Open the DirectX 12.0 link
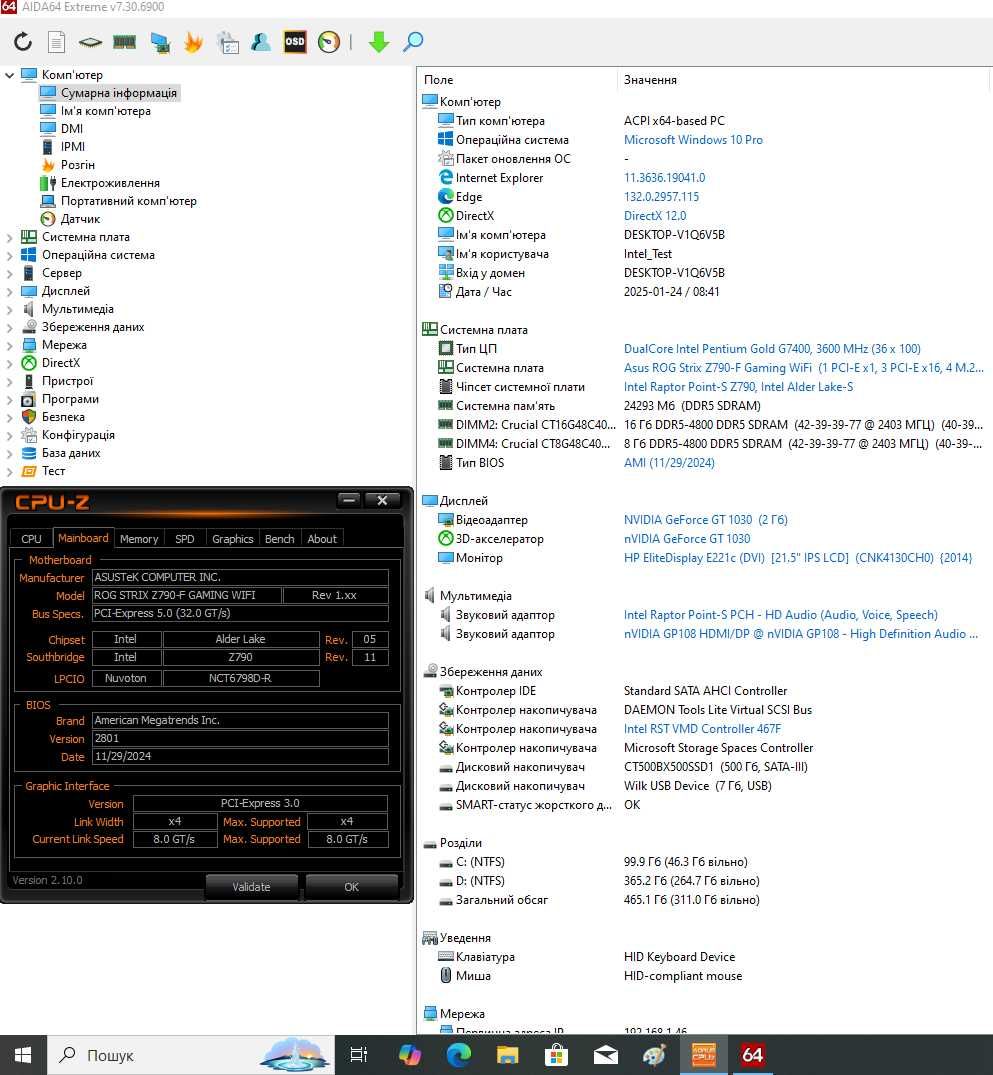This screenshot has width=993, height=1075. (x=654, y=216)
